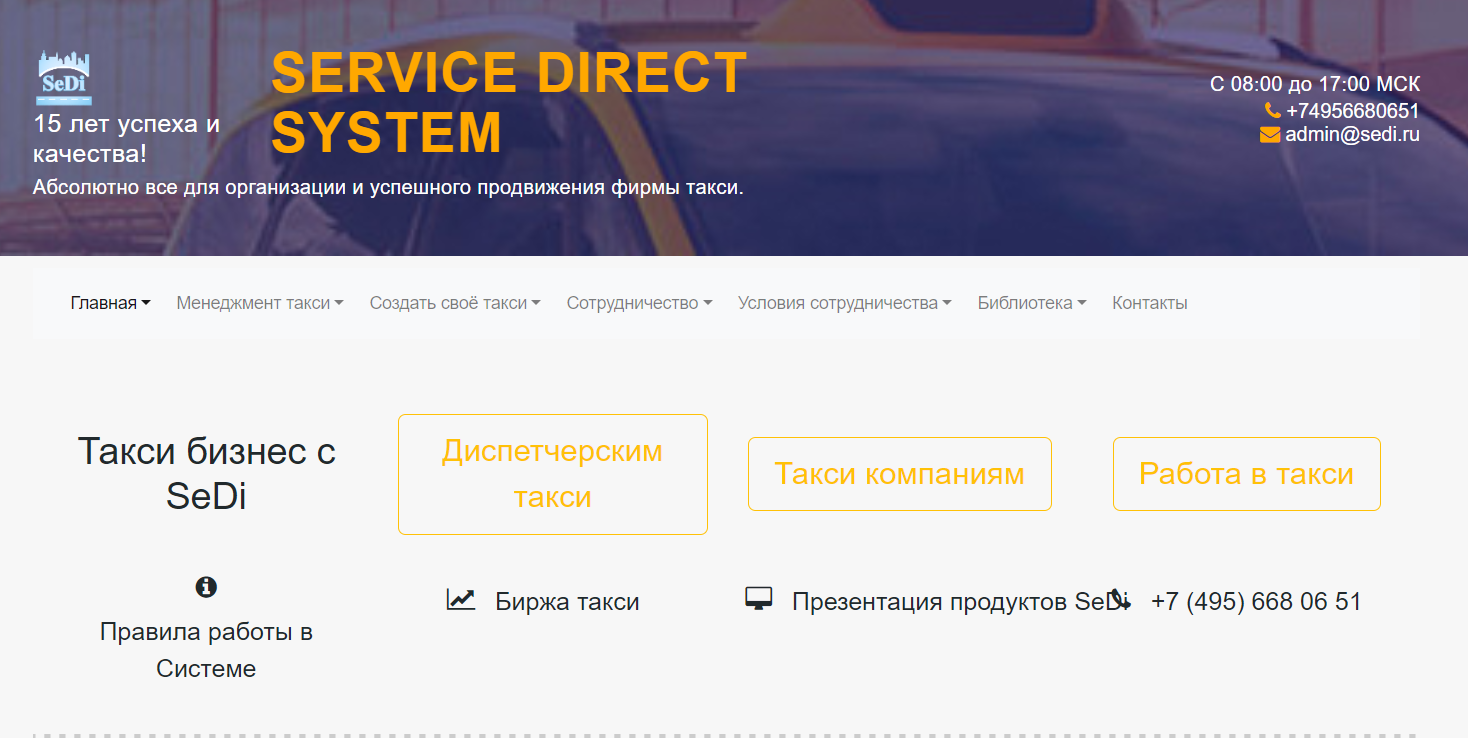Click the Такси бизнес с SeDi heading

(206, 473)
